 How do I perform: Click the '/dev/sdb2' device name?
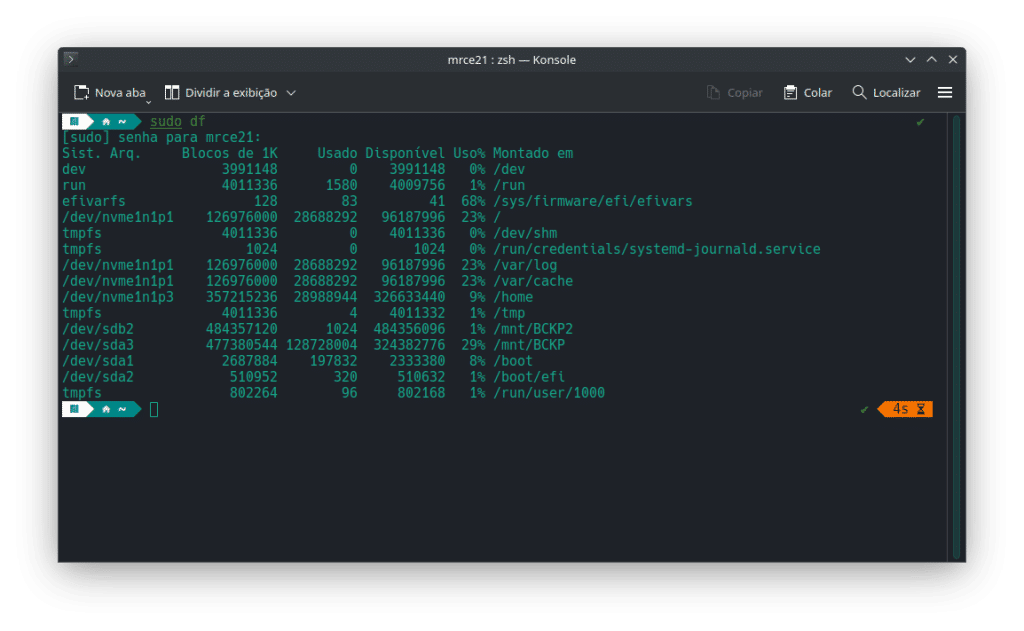97,329
